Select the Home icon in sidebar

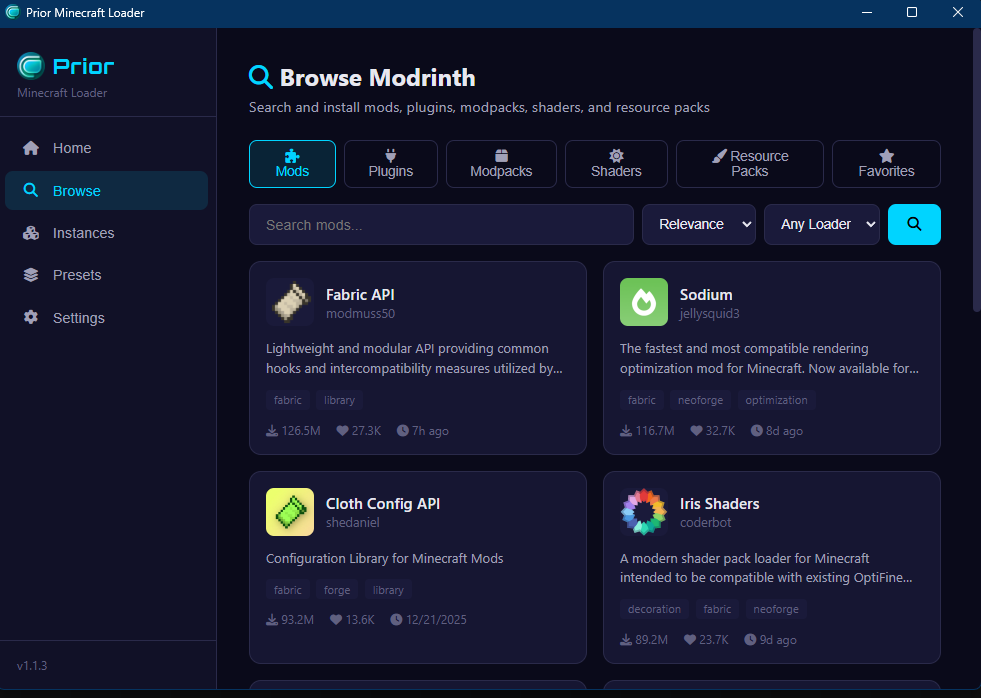pos(31,147)
